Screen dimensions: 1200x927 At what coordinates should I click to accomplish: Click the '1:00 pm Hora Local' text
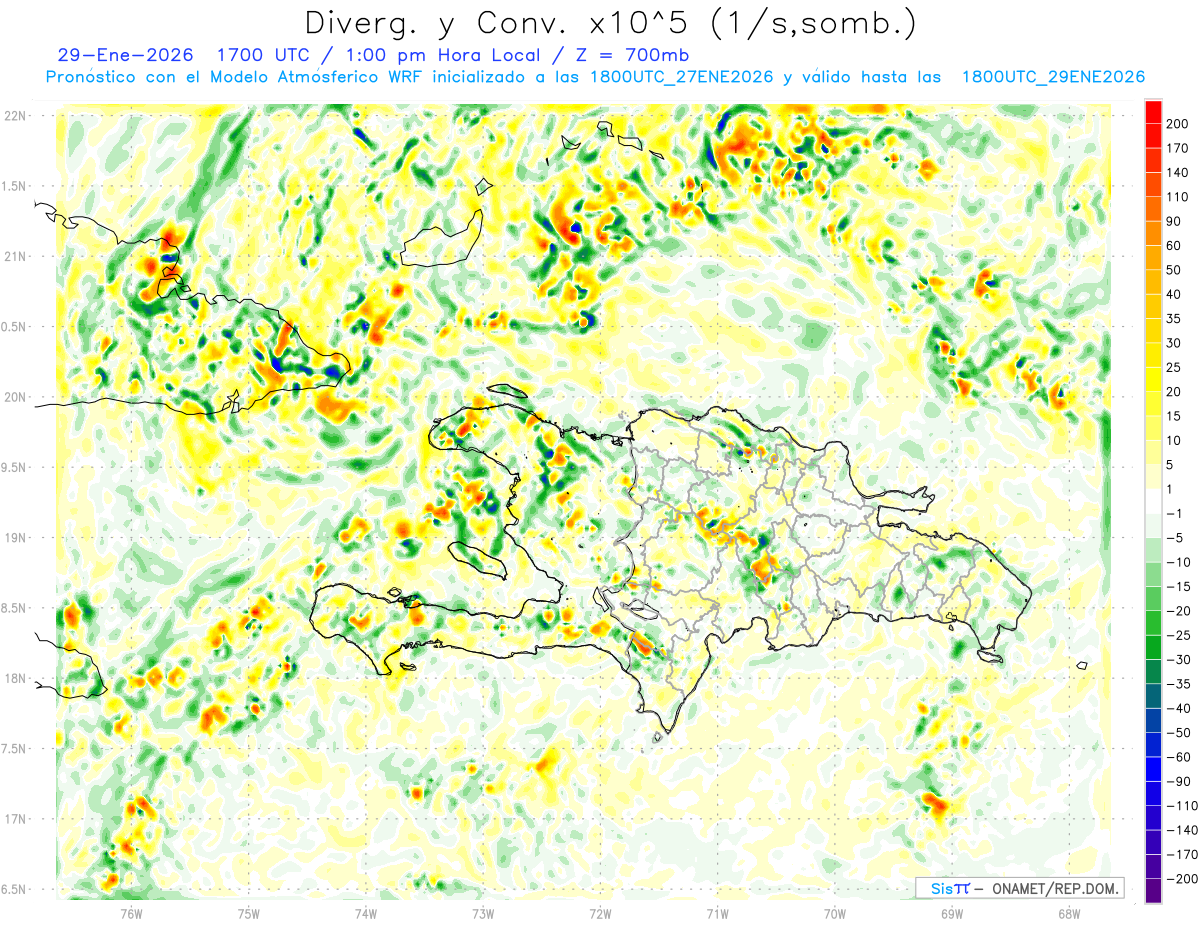point(441,55)
